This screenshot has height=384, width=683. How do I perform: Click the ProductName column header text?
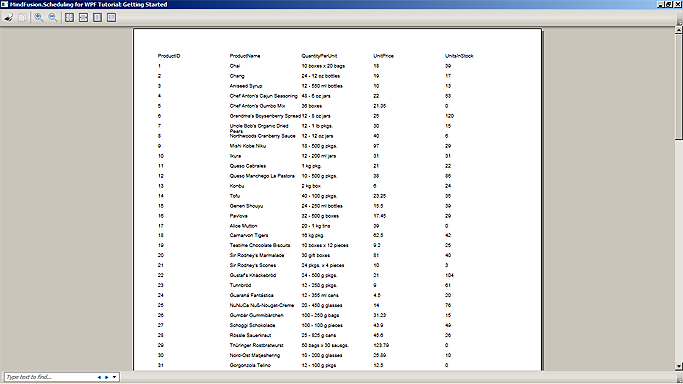pos(245,56)
